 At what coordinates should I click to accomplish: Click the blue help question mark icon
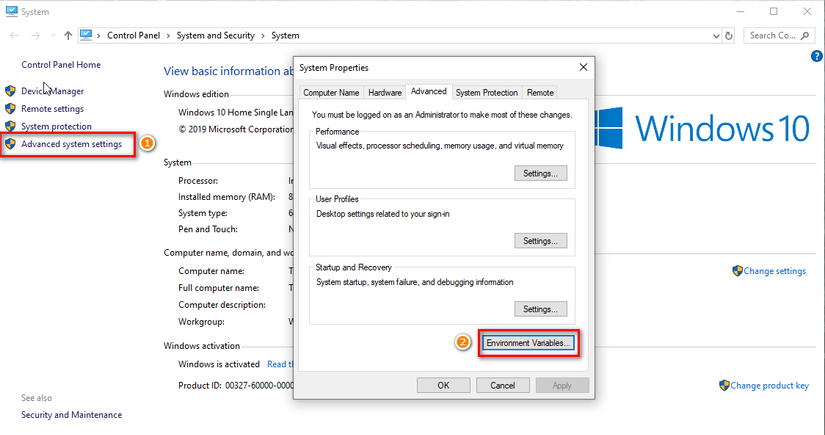click(817, 56)
